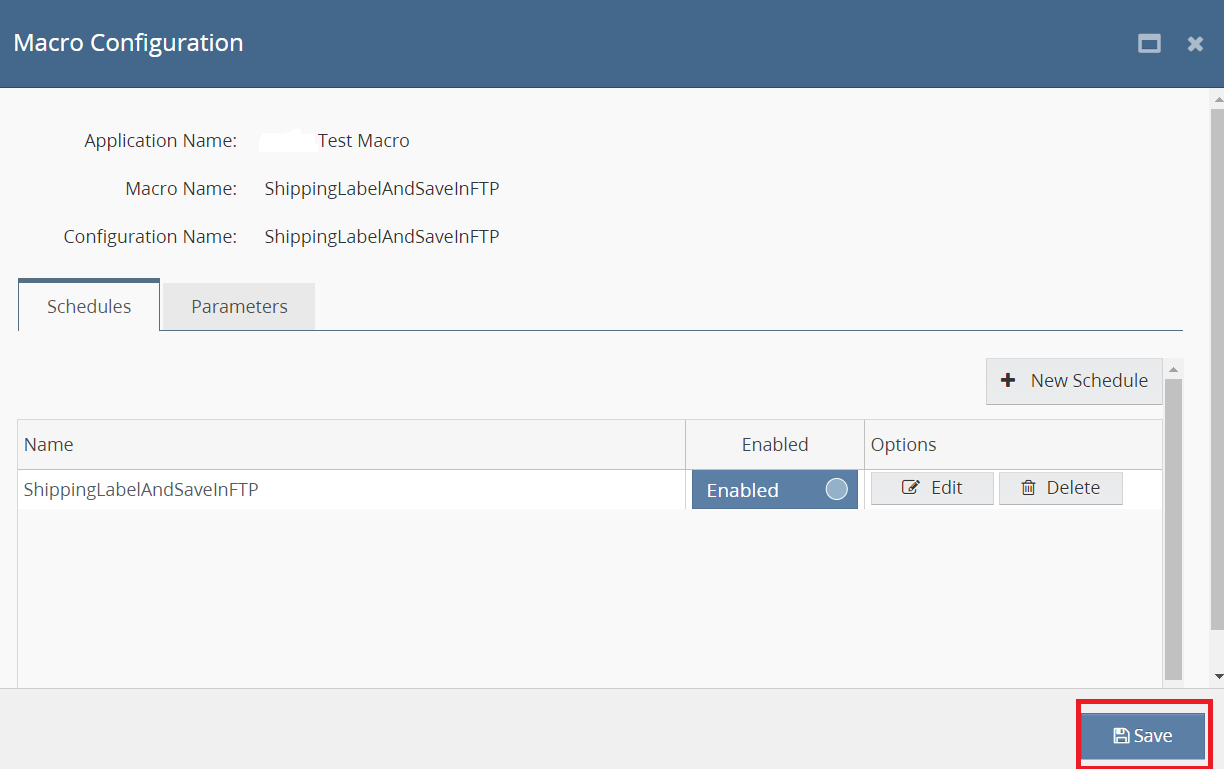Click the dialog's outer scrollbar down arrow
Image resolution: width=1224 pixels, height=769 pixels.
(x=1217, y=677)
